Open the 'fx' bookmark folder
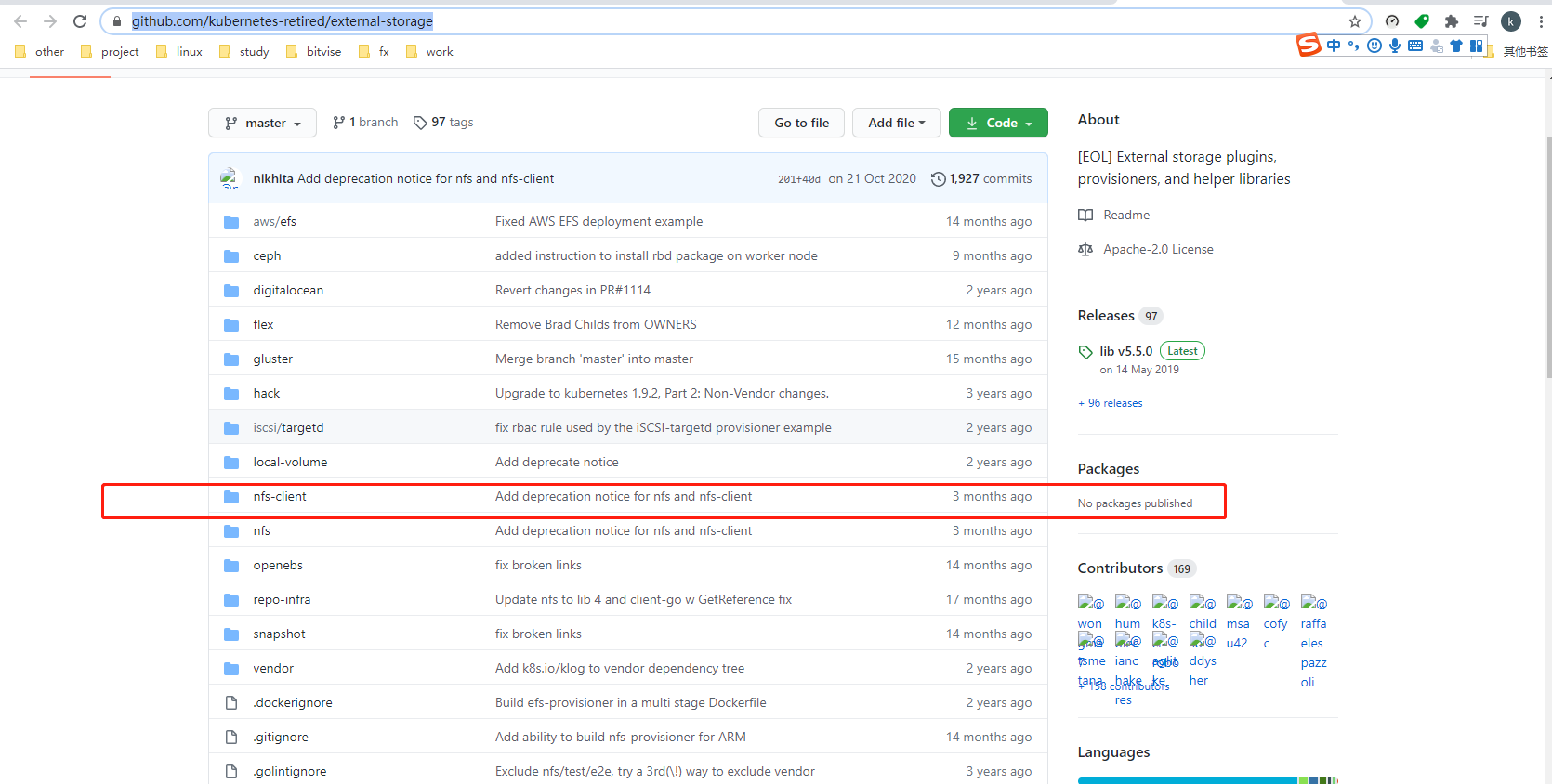This screenshot has height=784, width=1552. tap(374, 52)
